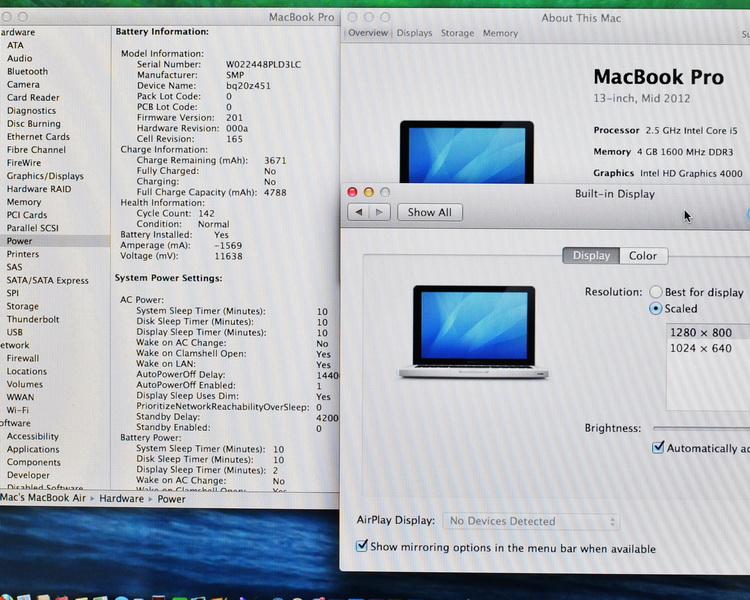Click Power in the path bar
Image resolution: width=750 pixels, height=600 pixels.
click(171, 499)
